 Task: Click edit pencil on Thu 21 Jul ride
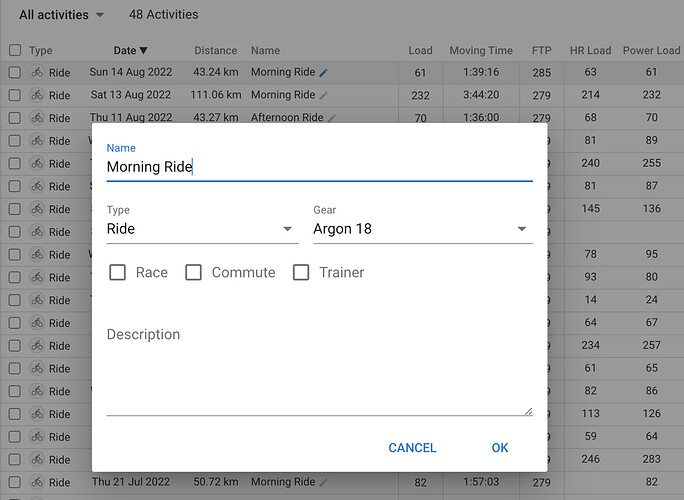point(323,483)
